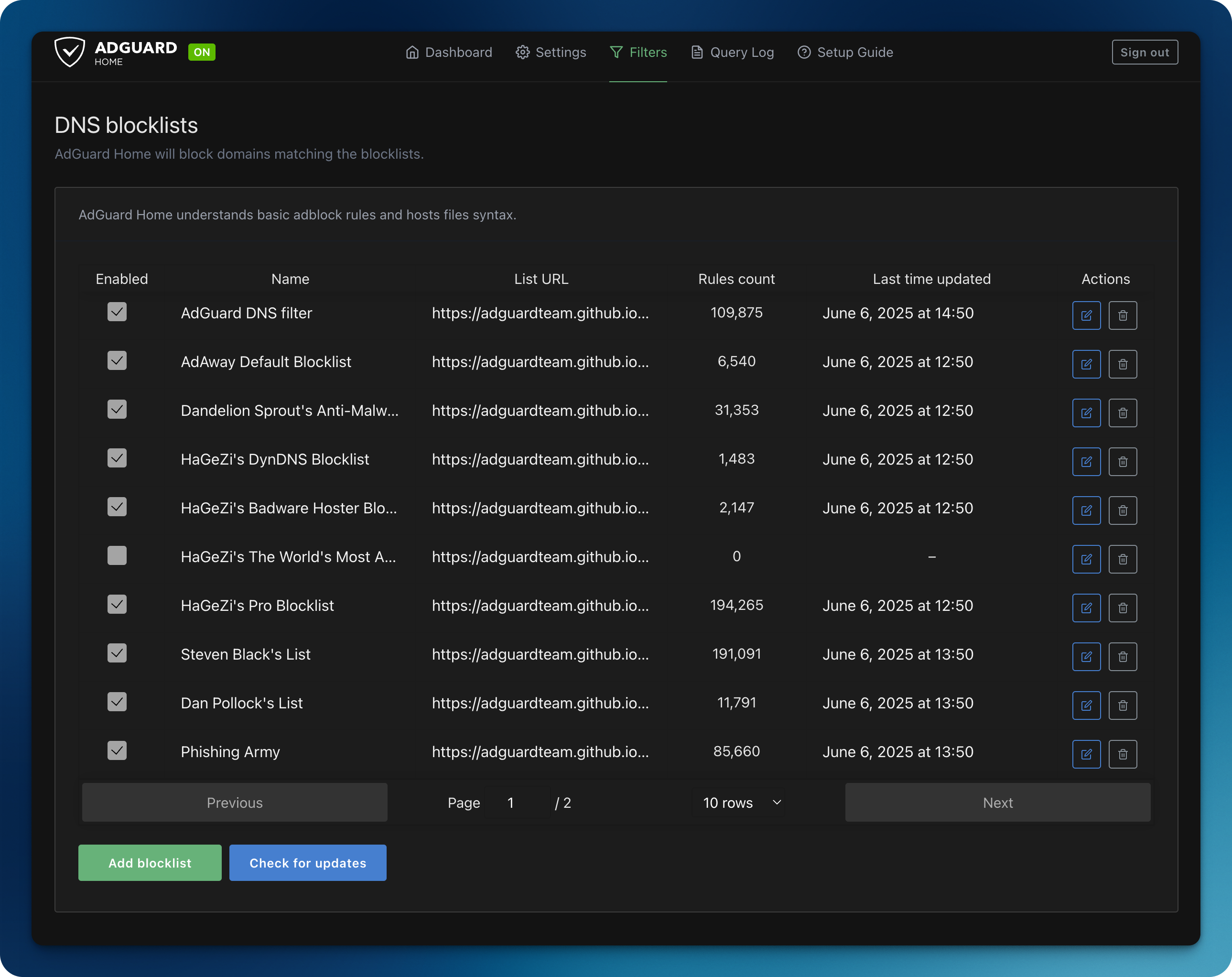The height and width of the screenshot is (977, 1232).
Task: Edit HaGeZi's Badware Hoster Blocklist
Action: tap(1086, 510)
